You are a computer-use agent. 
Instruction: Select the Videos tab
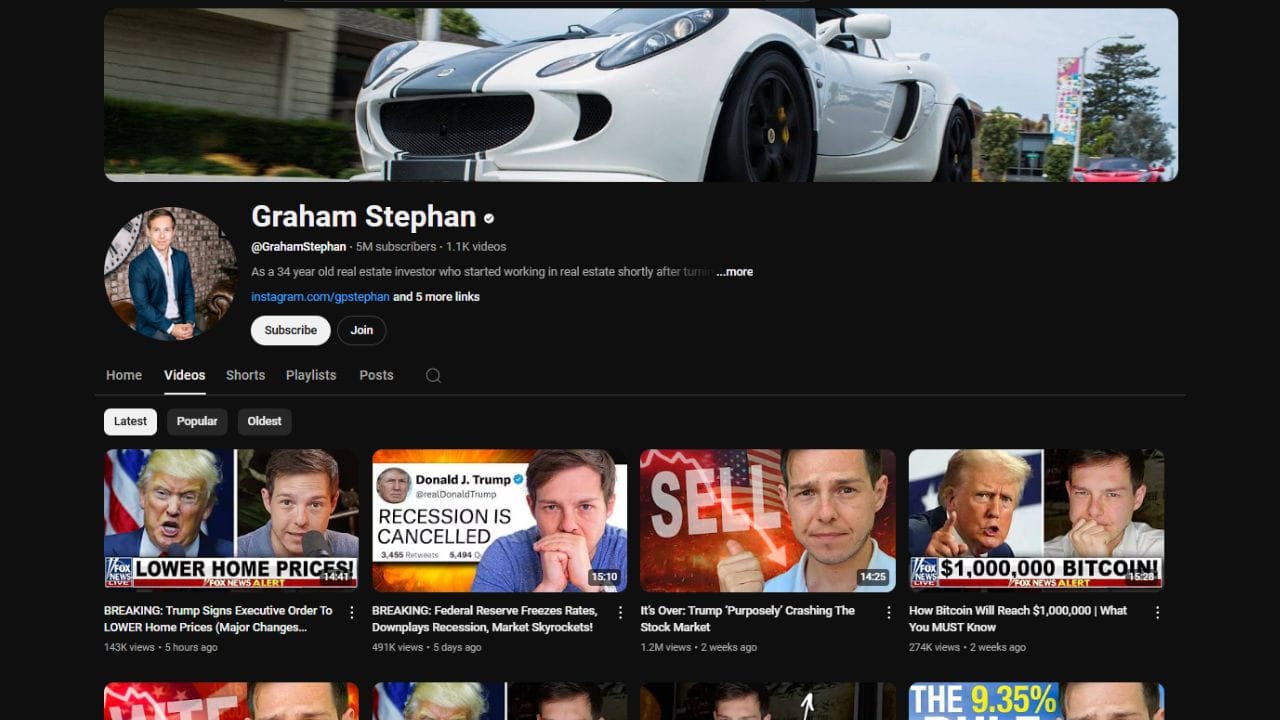185,375
